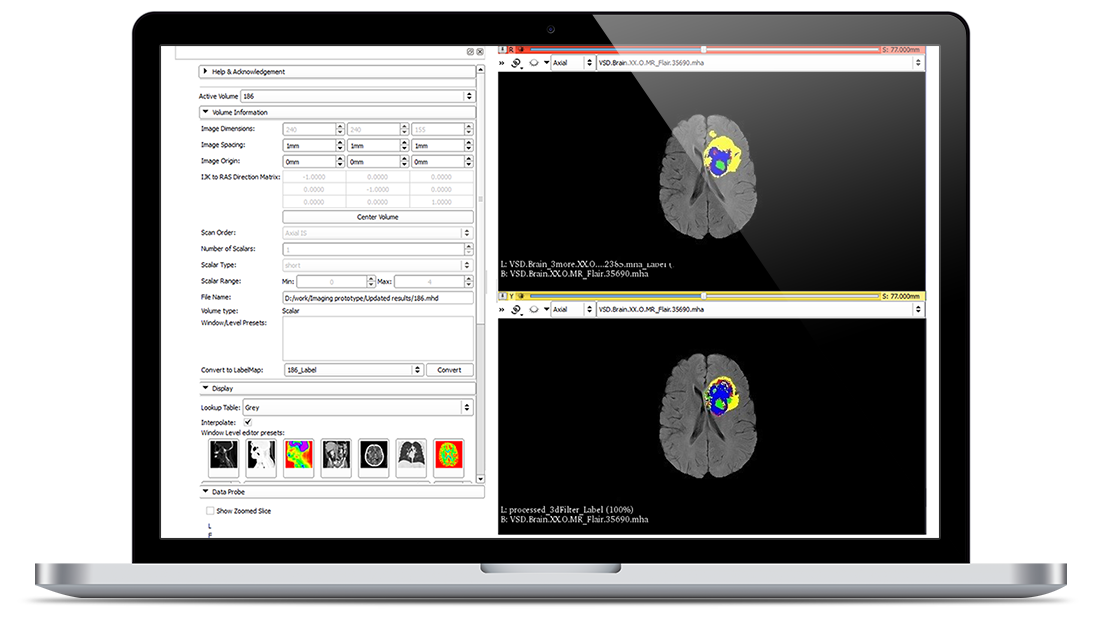The width and height of the screenshot is (1103, 620).
Task: Click the link slice views icon in yellow viewer
Action: (516, 309)
